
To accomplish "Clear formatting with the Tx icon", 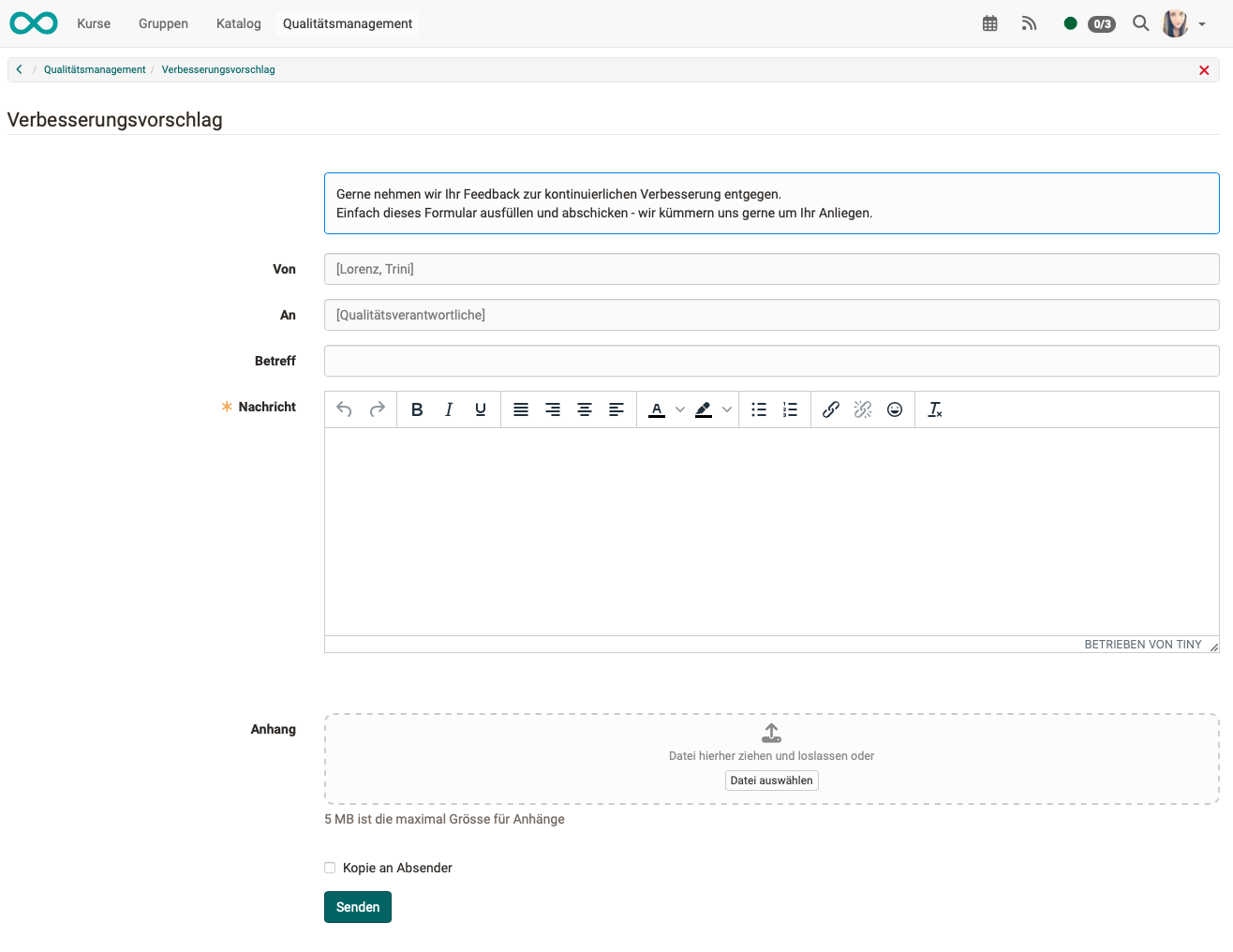I will point(934,409).
